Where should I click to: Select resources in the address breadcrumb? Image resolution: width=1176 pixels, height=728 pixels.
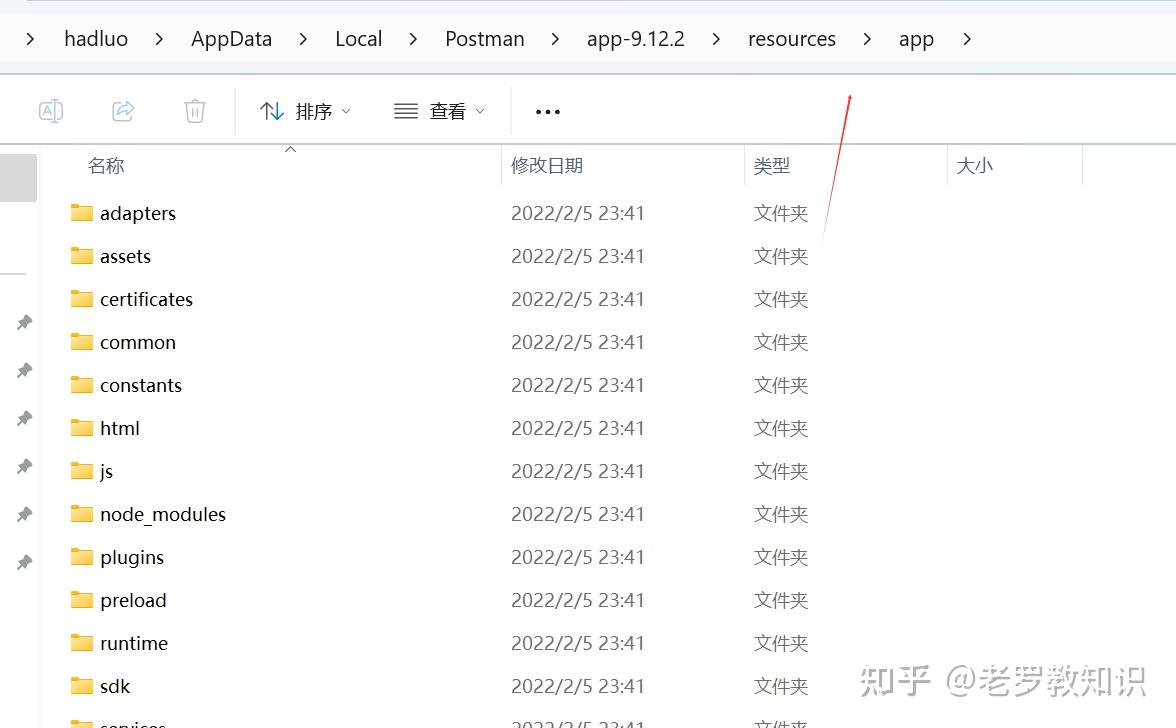(x=791, y=39)
